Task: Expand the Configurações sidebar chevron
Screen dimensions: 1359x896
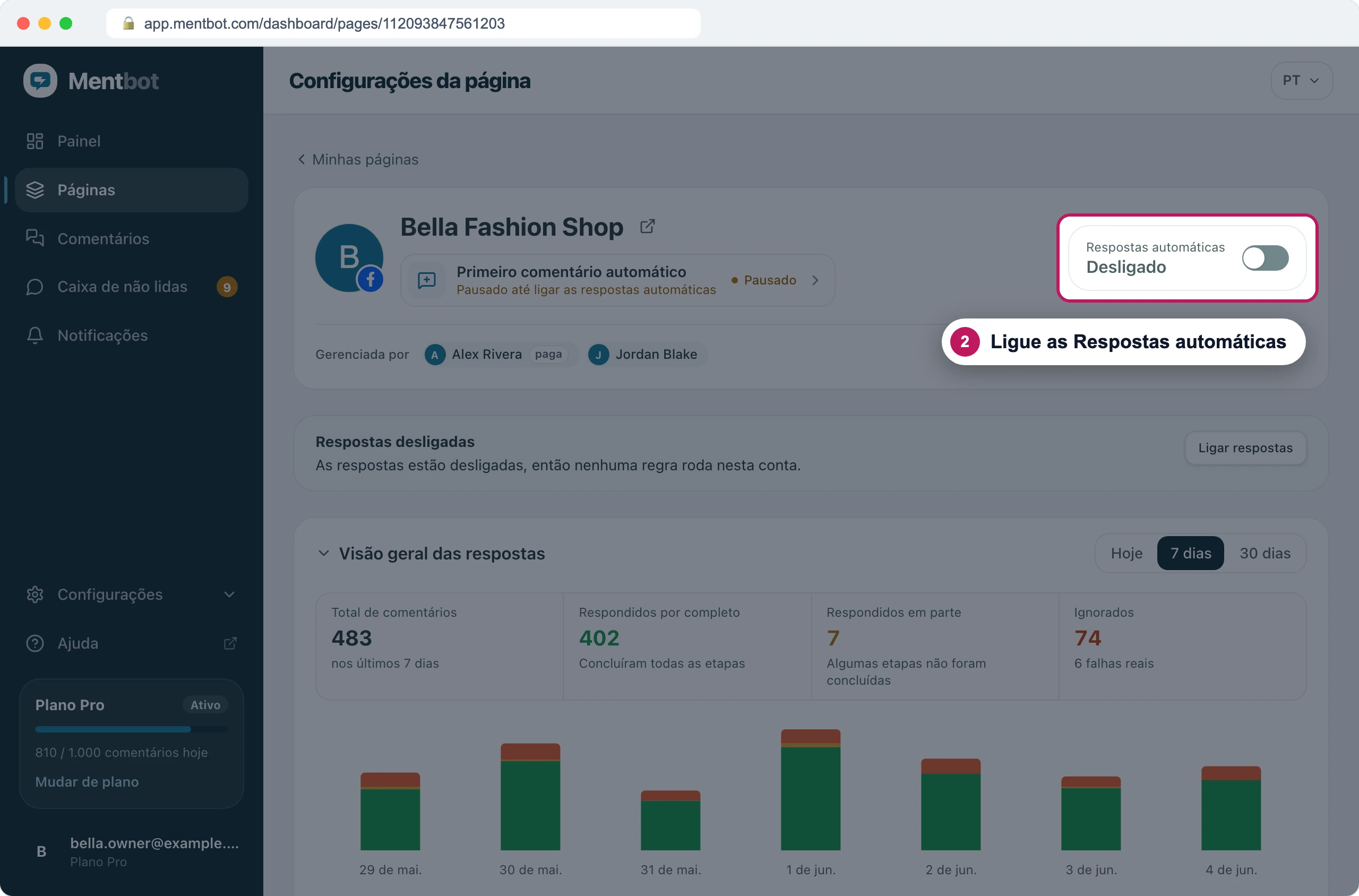Action: 230,595
